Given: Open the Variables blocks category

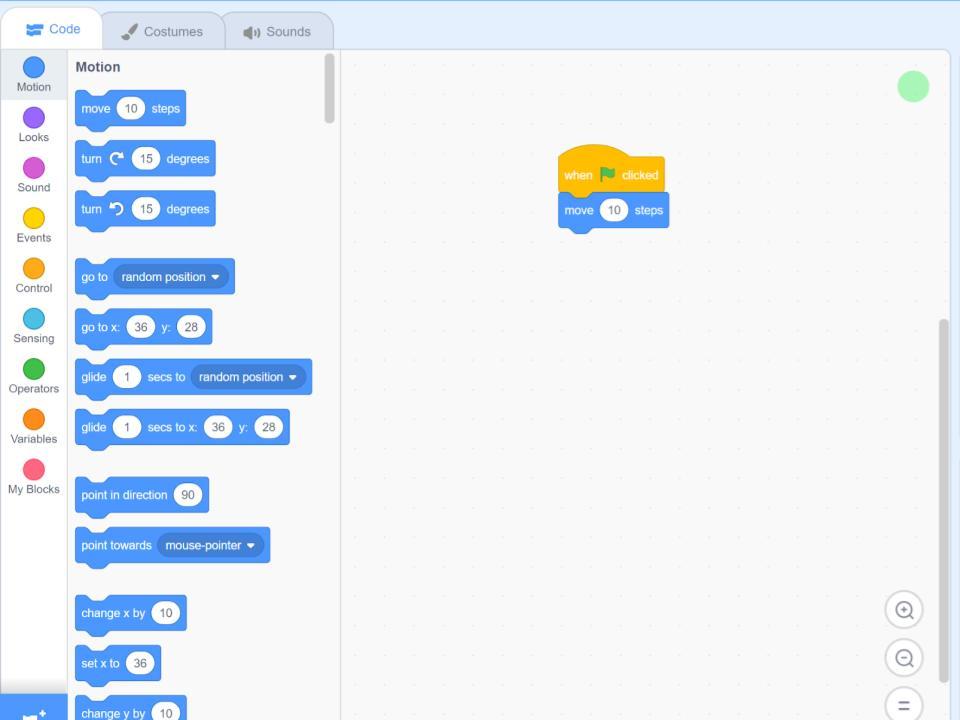Looking at the screenshot, I should pyautogui.click(x=34, y=426).
